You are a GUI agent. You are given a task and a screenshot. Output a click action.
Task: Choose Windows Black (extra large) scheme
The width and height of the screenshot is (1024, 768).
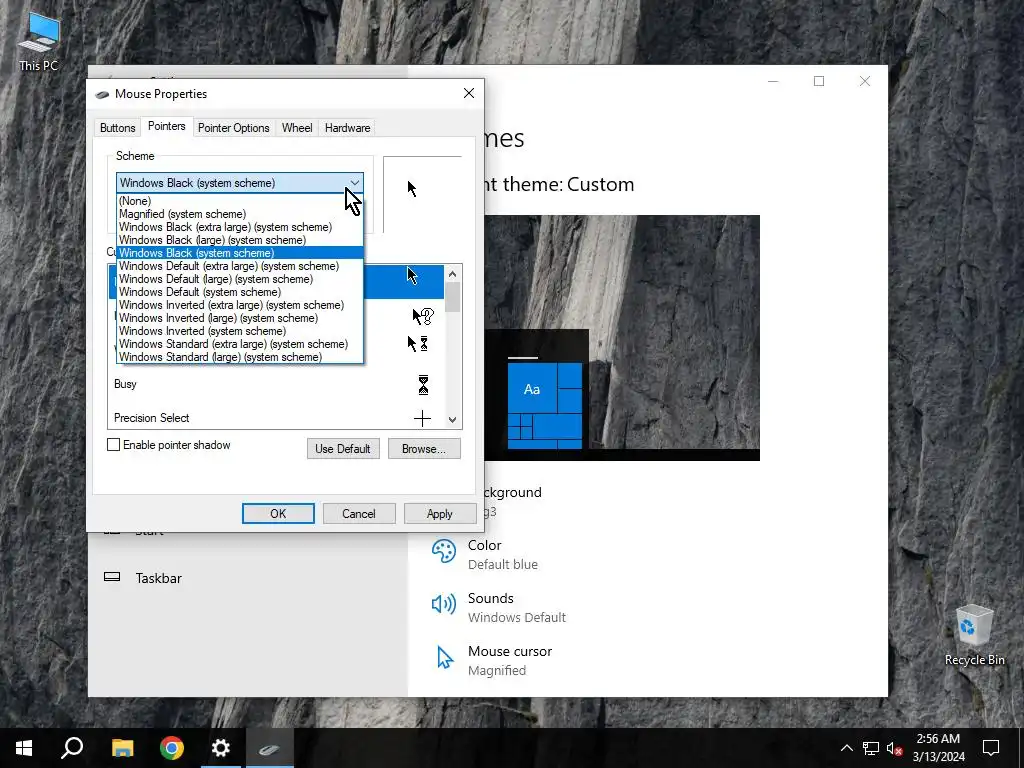[240, 227]
